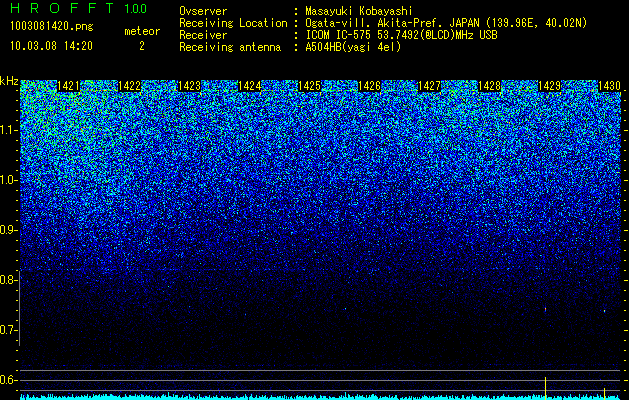Click the gray vertical range bar beside 0.8

point(19,308)
